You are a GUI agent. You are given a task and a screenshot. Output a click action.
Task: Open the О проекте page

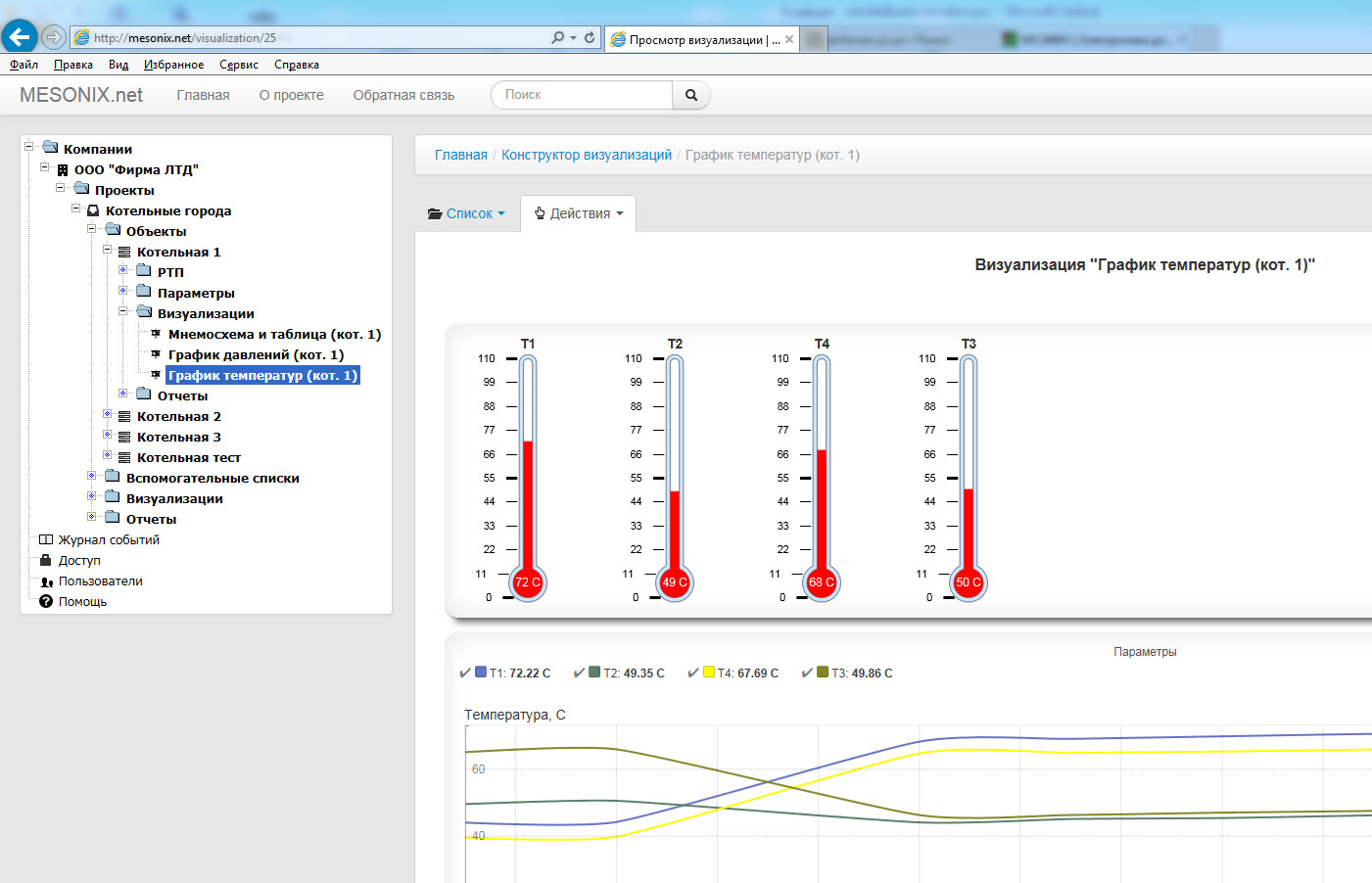(x=292, y=95)
